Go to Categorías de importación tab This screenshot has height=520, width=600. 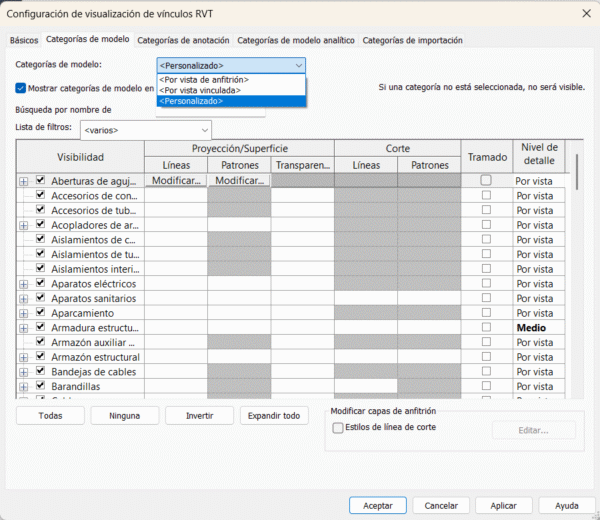tap(412, 40)
